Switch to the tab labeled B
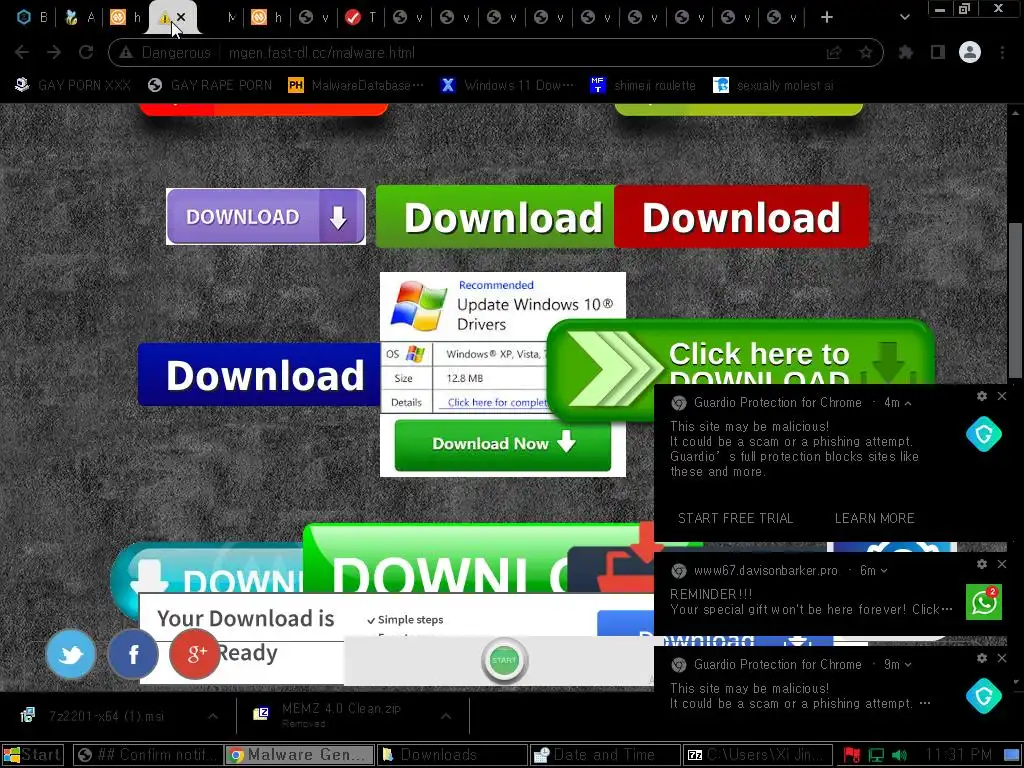Screen dimensions: 1024x768 [x=33, y=17]
